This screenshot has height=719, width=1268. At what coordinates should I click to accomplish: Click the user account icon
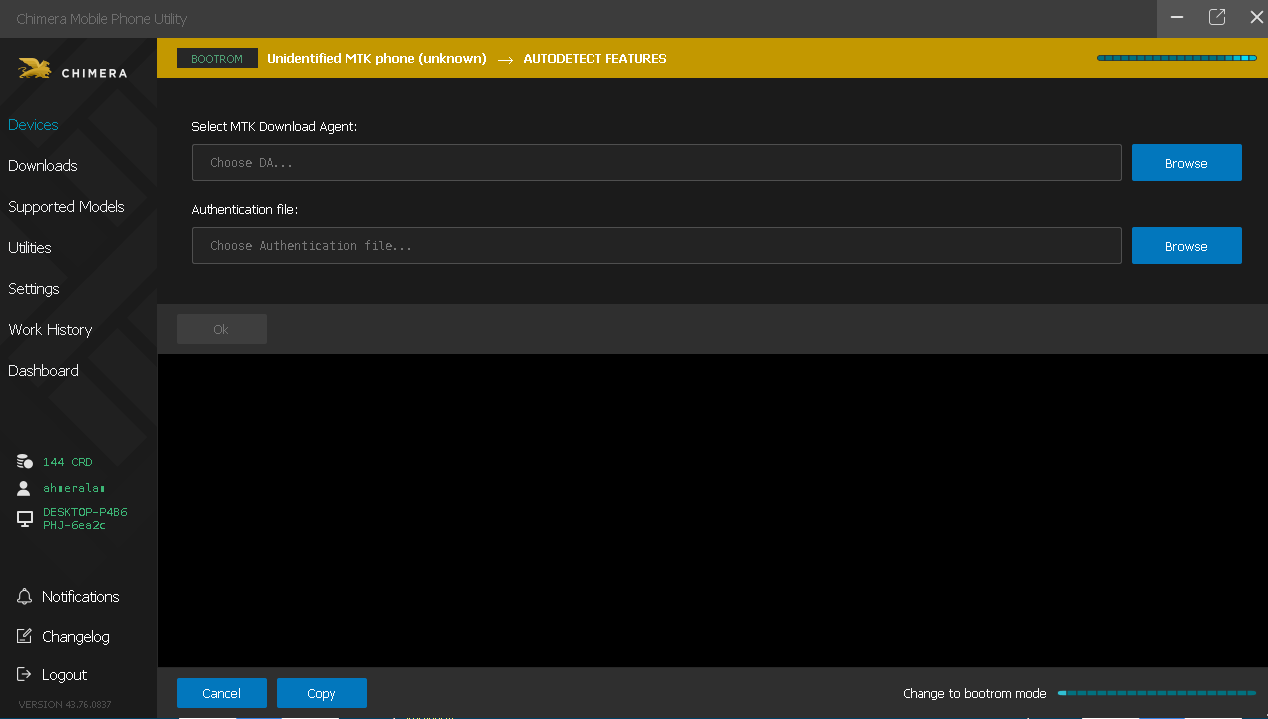(x=24, y=488)
